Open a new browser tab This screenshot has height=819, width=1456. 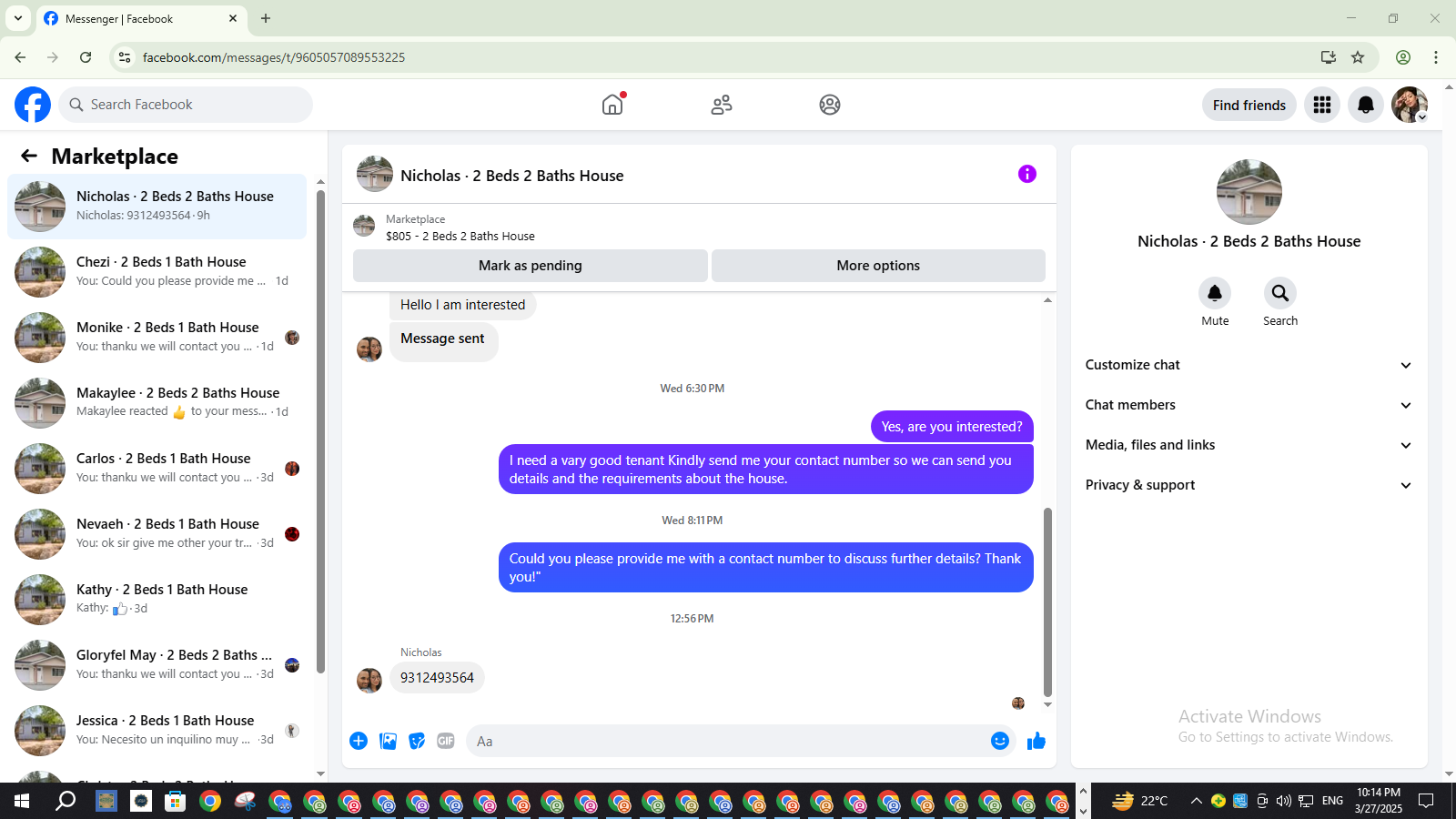(x=266, y=18)
